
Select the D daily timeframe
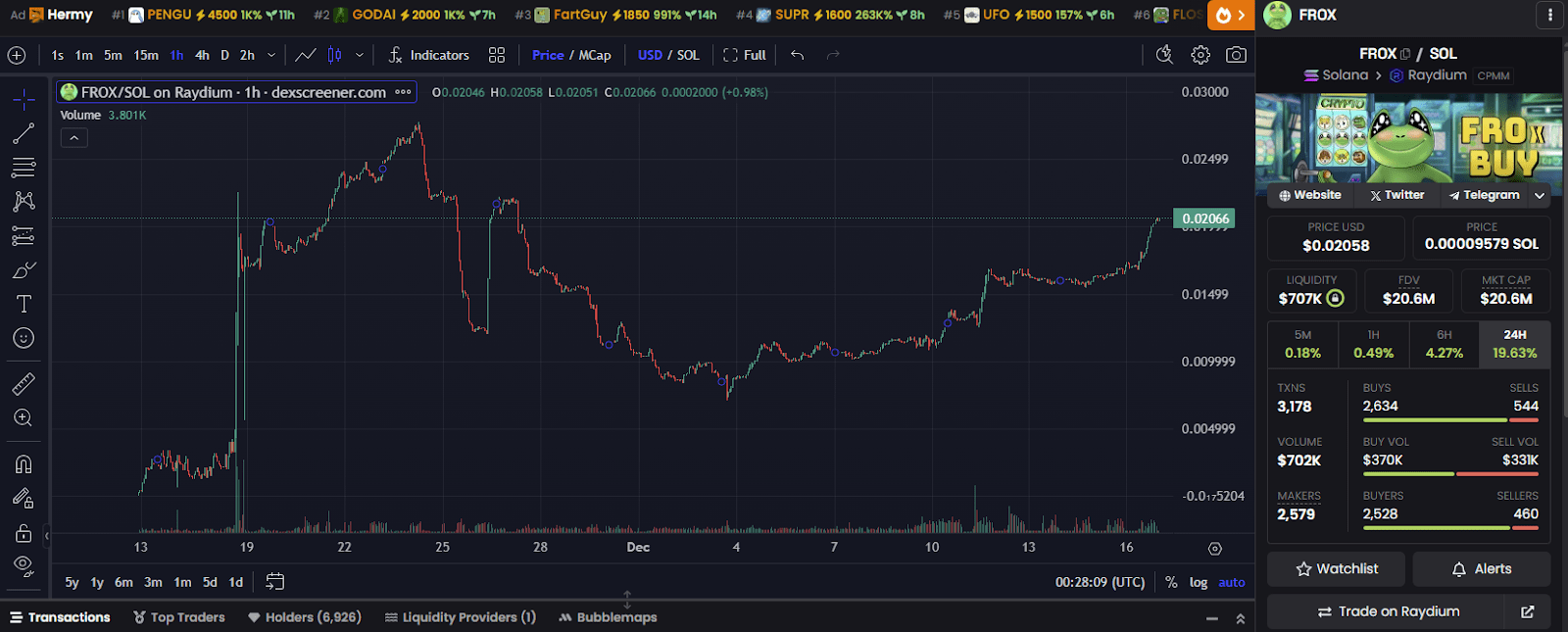224,55
